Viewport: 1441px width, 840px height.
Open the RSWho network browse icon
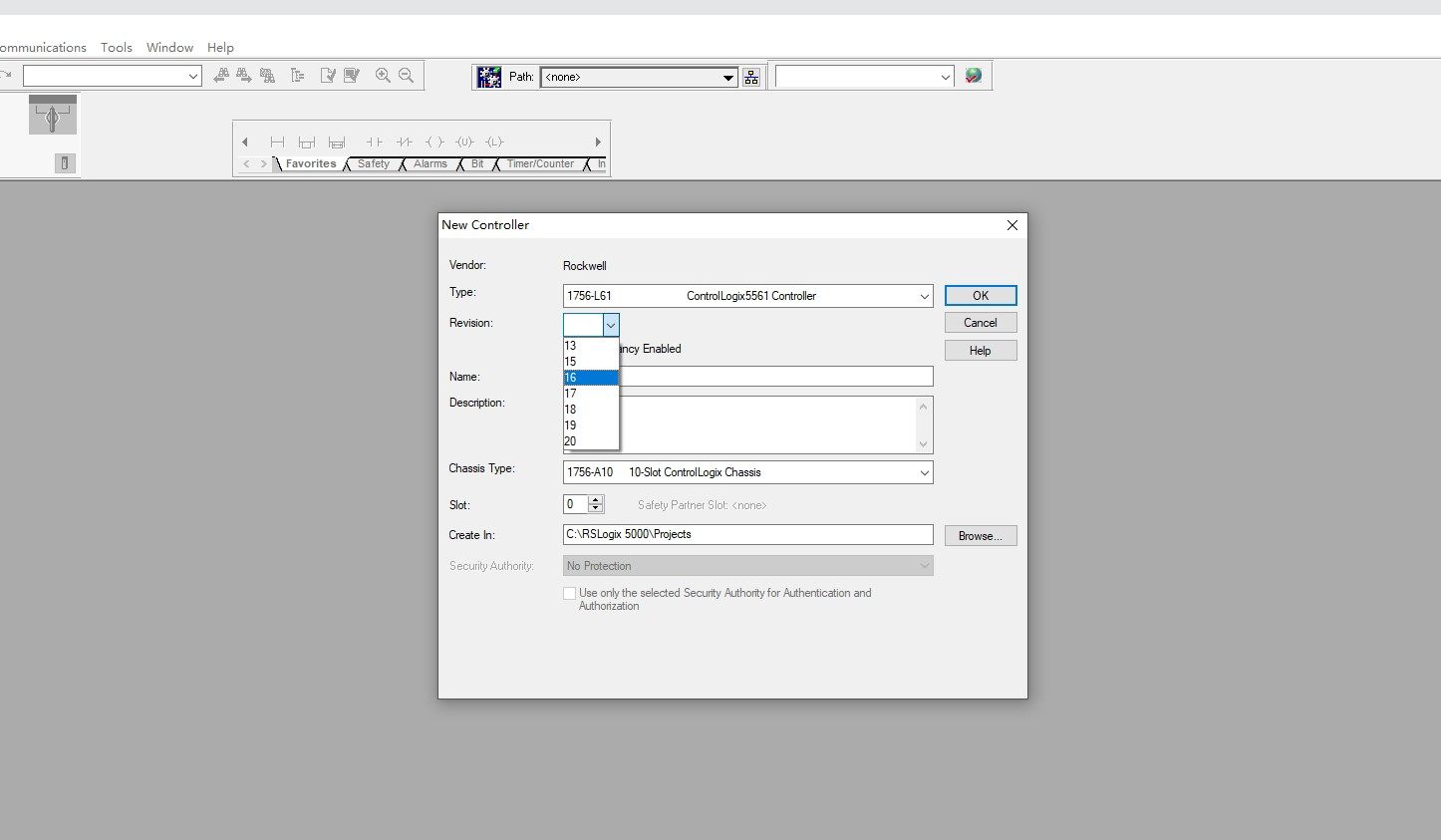click(x=751, y=77)
